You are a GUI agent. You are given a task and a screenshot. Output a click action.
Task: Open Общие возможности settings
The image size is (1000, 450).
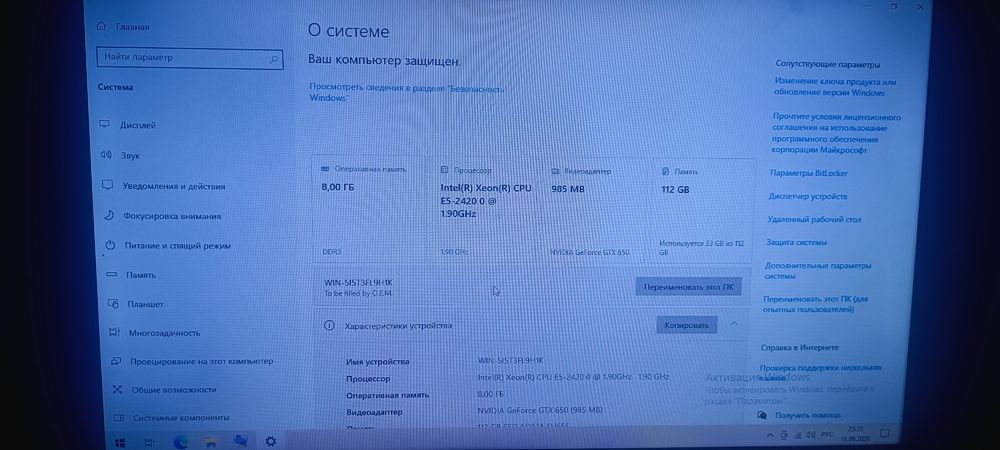174,389
